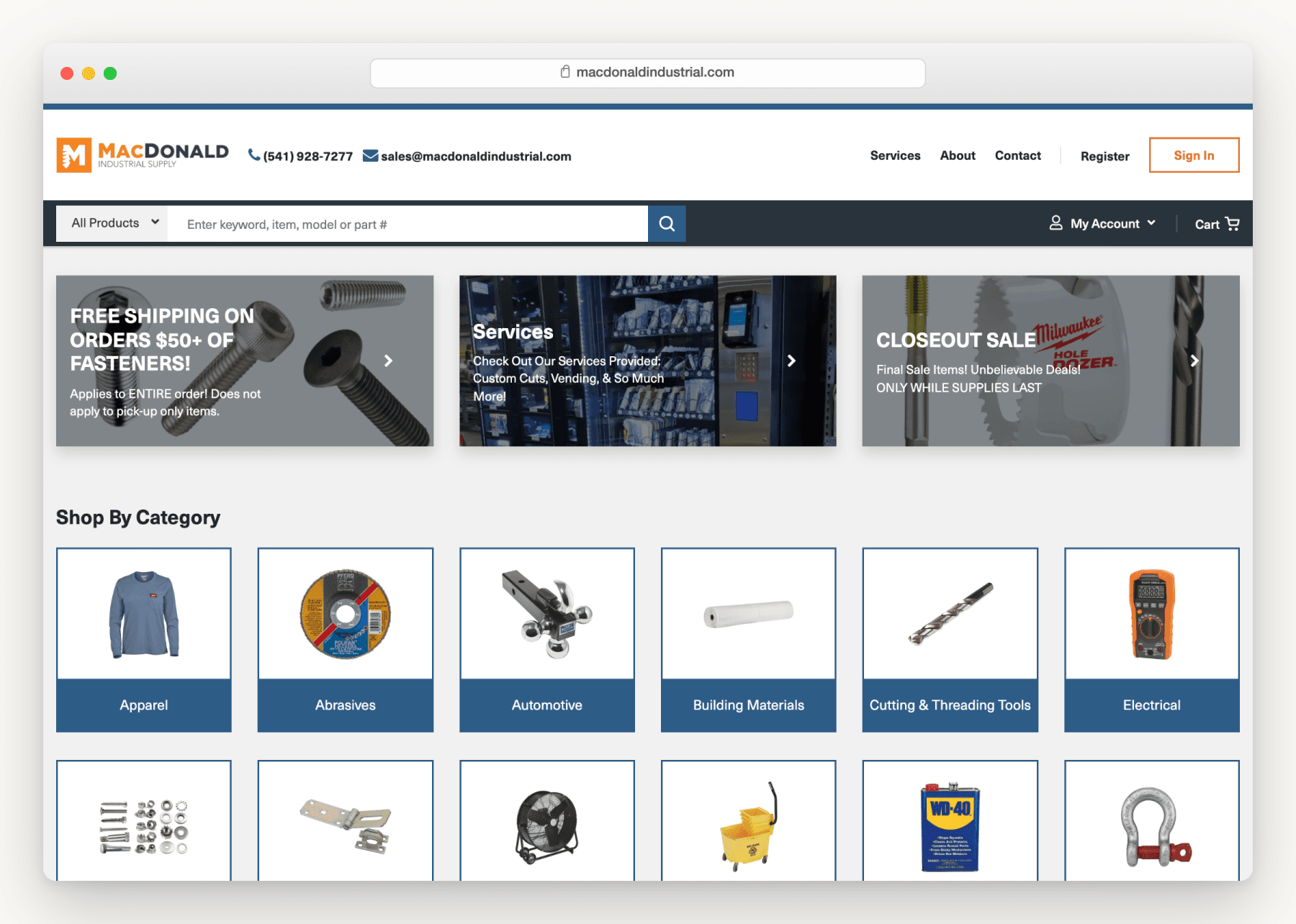Click the Sign In button
This screenshot has height=924, width=1296.
tap(1194, 155)
